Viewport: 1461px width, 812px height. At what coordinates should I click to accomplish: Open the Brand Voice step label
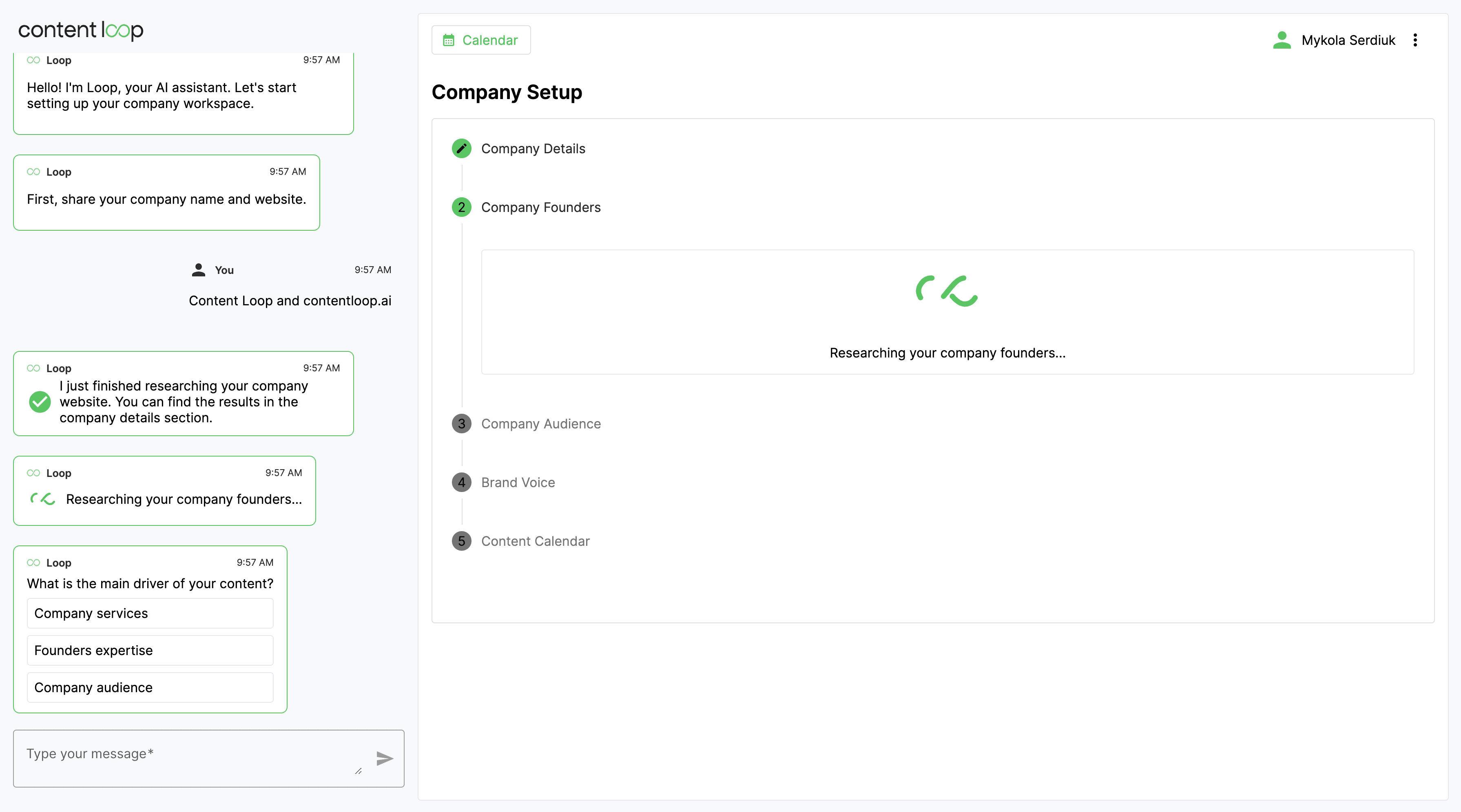tap(518, 482)
